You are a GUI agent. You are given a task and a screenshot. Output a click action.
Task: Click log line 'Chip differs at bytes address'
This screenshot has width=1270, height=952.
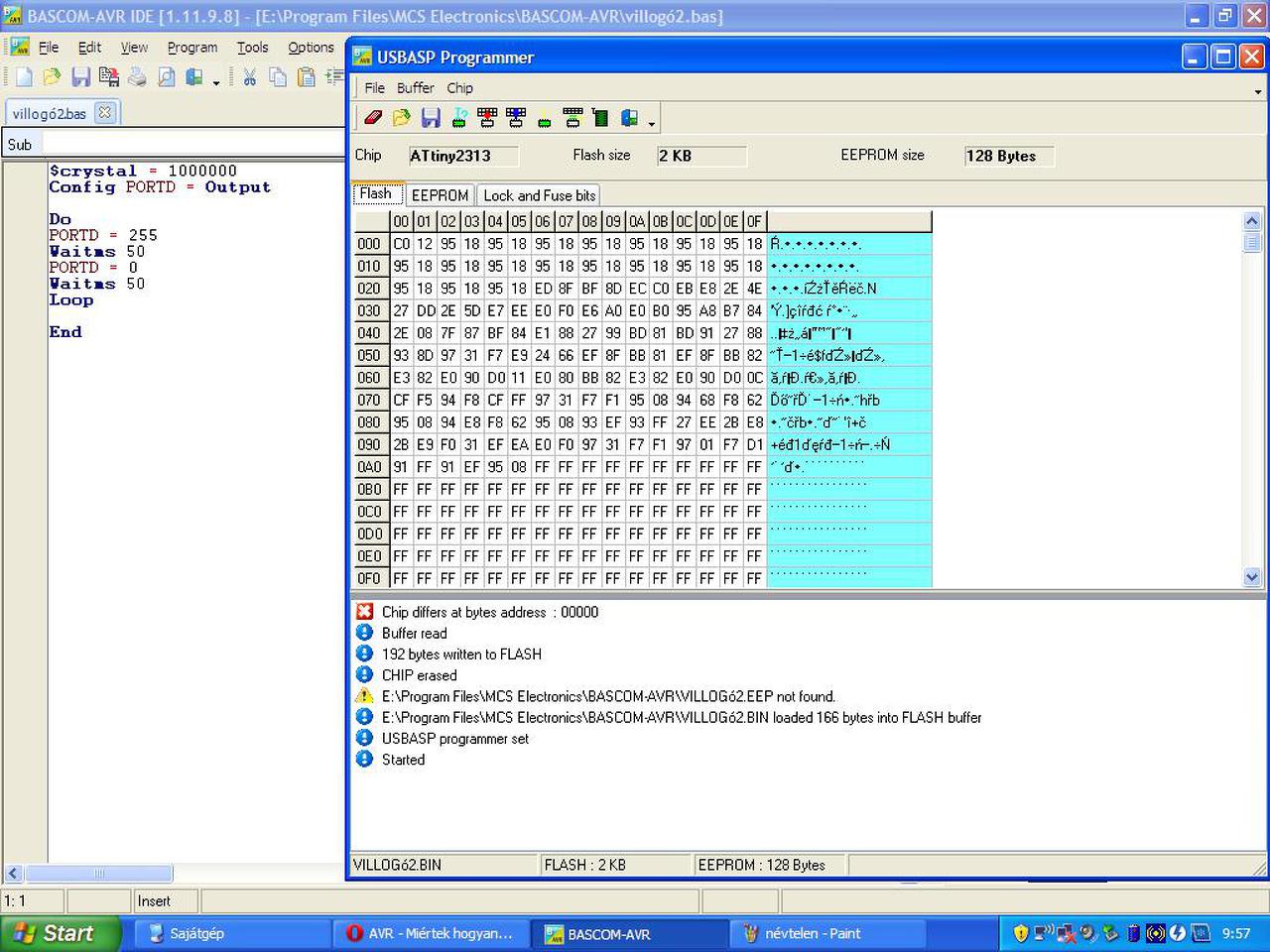[x=490, y=613]
